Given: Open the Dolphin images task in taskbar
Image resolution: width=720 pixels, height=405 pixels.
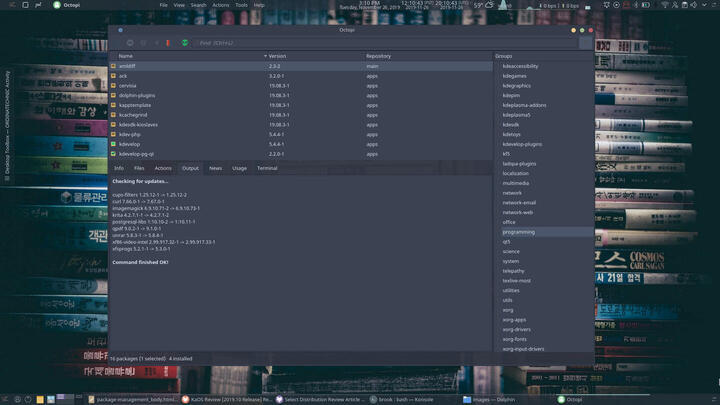Looking at the screenshot, I should [489, 399].
